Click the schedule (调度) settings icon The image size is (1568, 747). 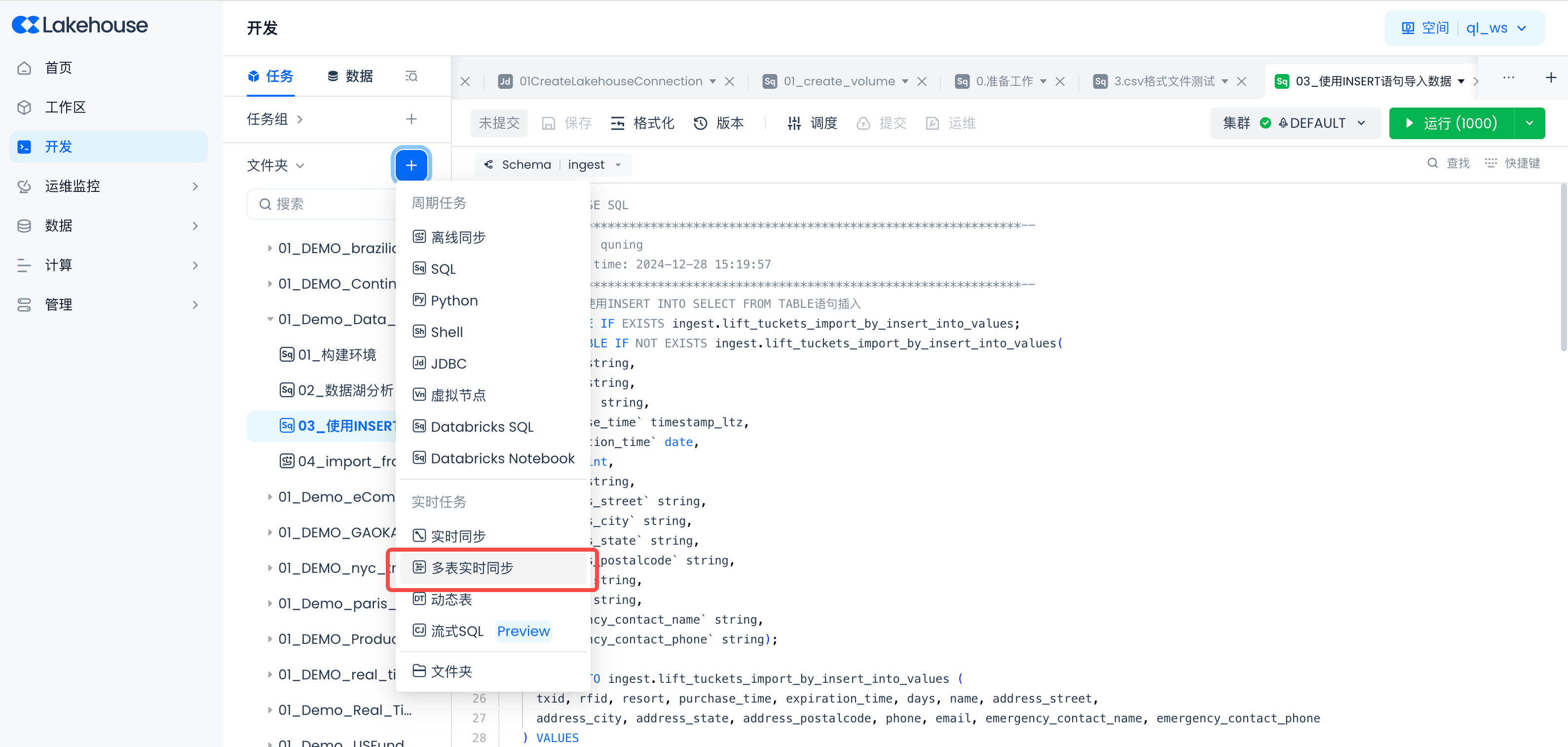pos(794,123)
